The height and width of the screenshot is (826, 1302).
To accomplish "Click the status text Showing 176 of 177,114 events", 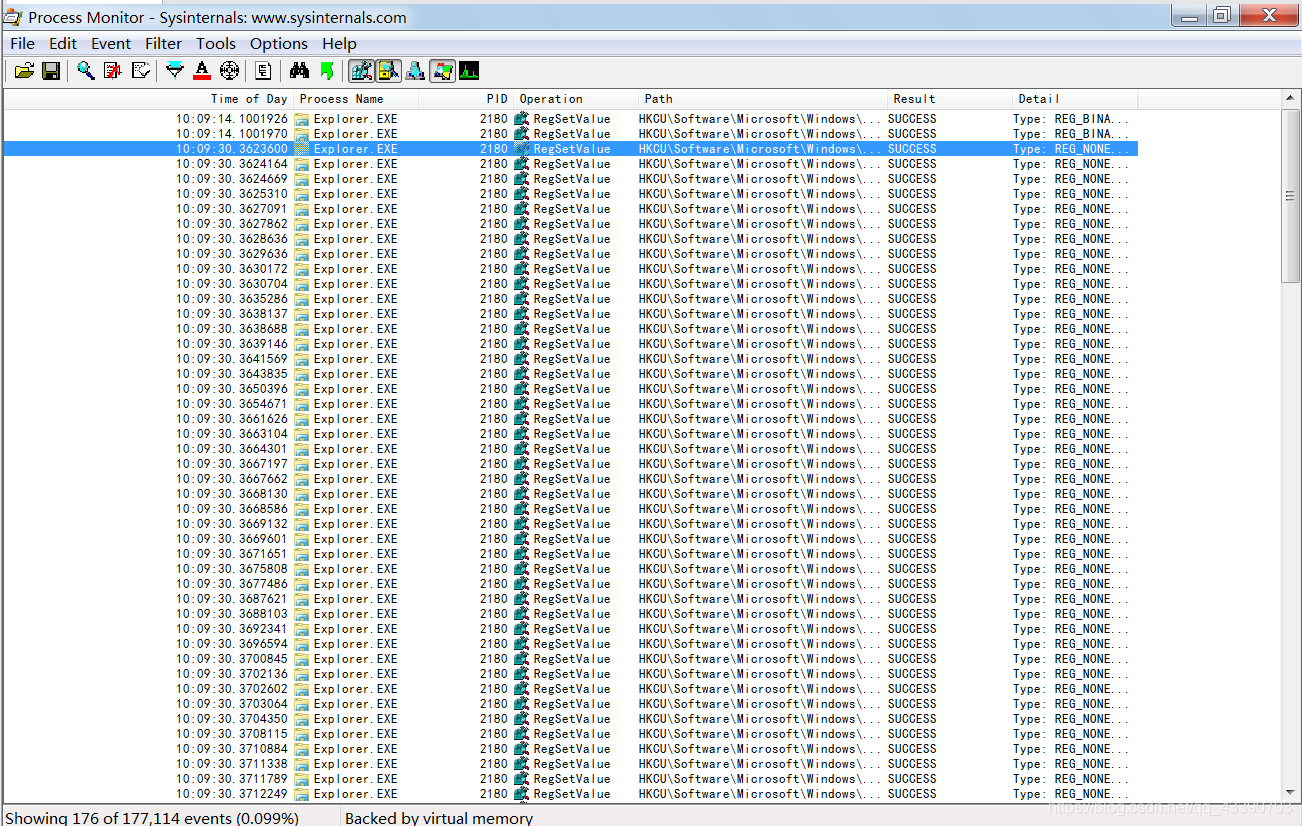I will tap(152, 818).
